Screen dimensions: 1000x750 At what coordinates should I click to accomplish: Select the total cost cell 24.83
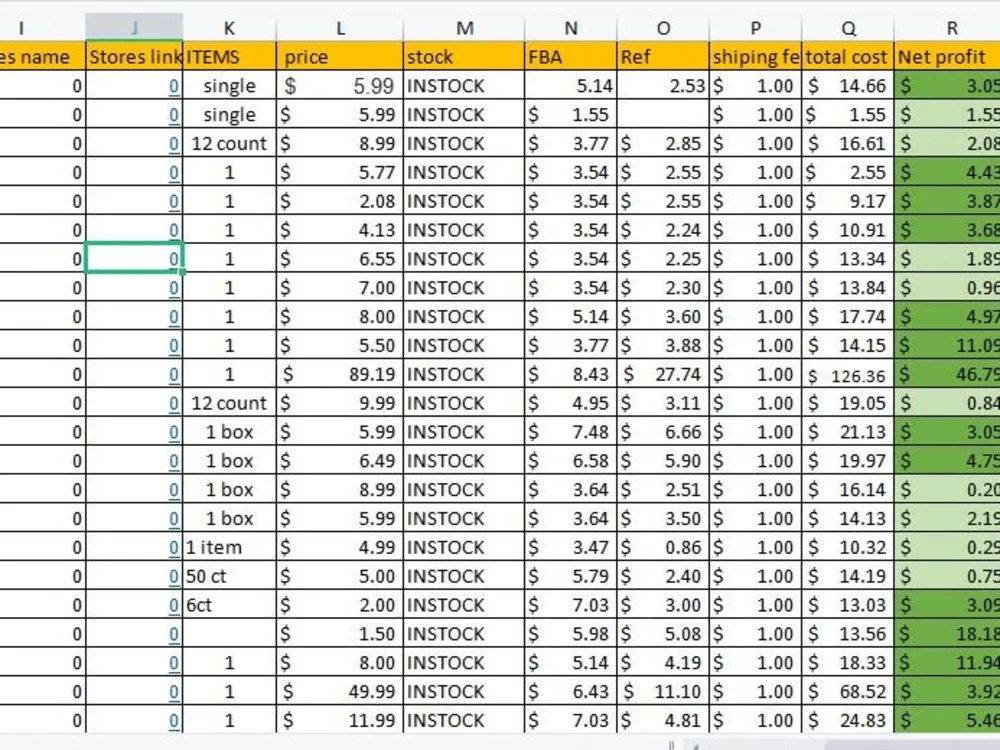[848, 721]
